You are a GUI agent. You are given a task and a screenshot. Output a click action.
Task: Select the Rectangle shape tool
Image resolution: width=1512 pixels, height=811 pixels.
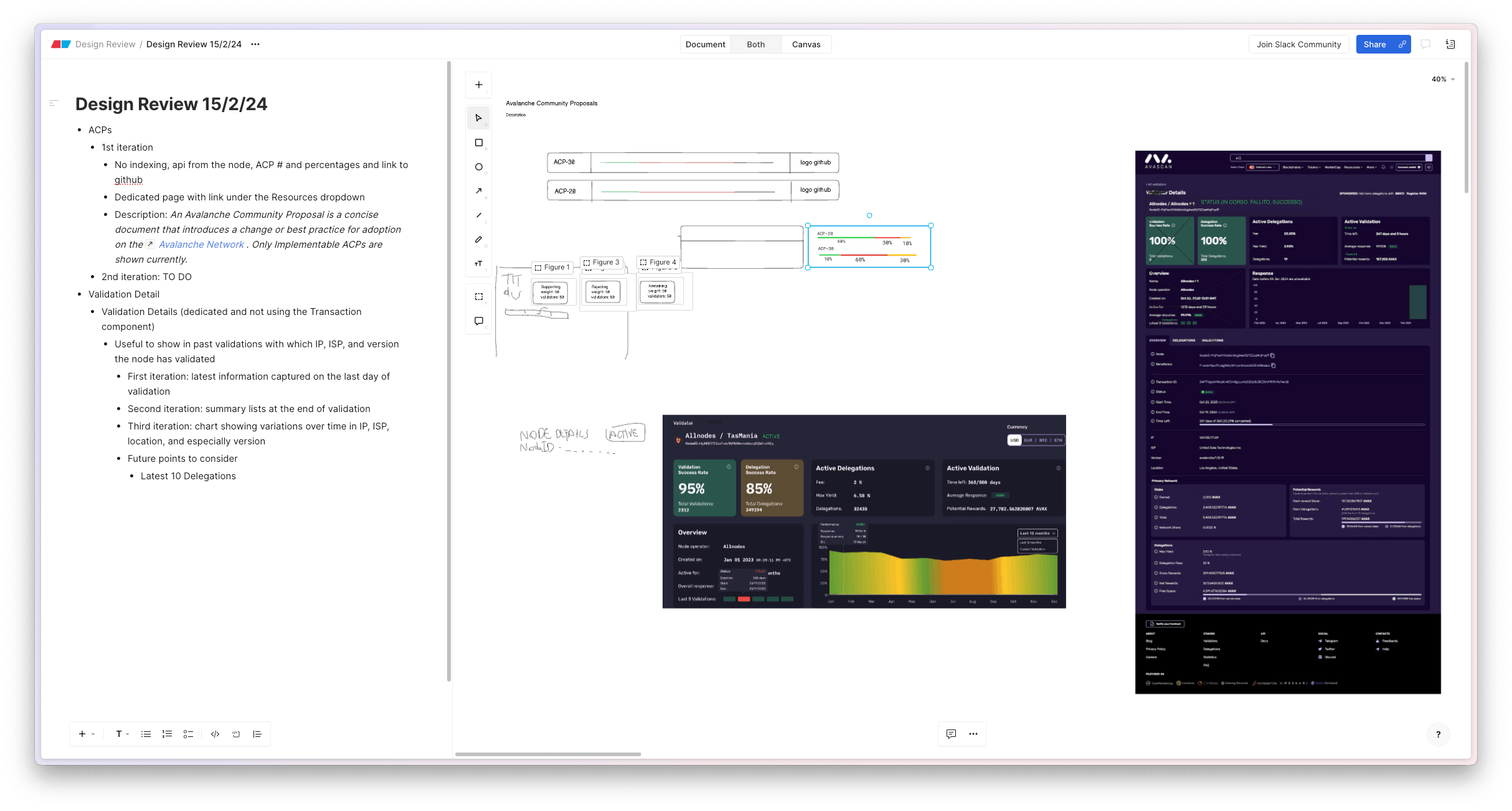click(479, 143)
